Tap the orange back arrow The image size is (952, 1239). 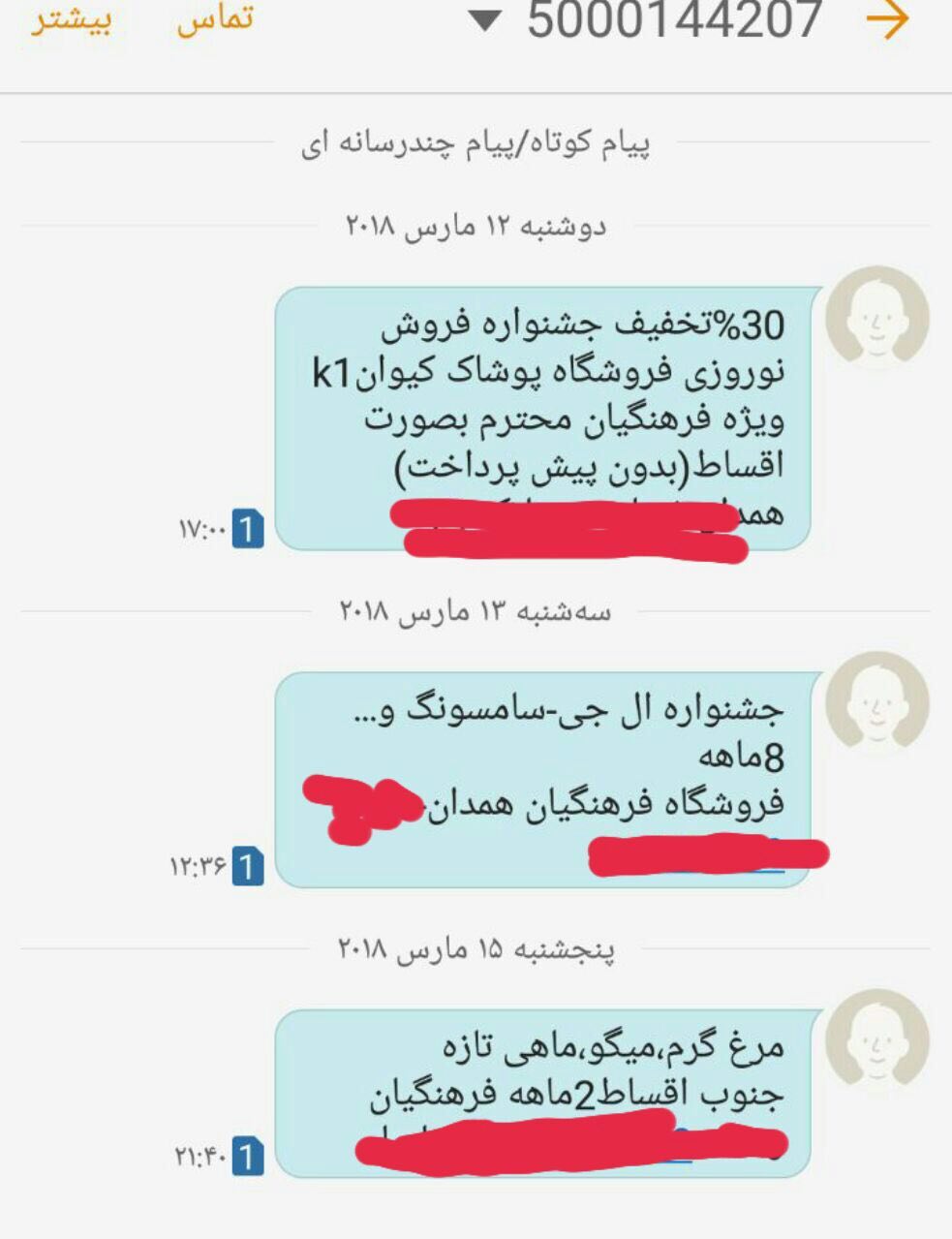click(x=887, y=19)
